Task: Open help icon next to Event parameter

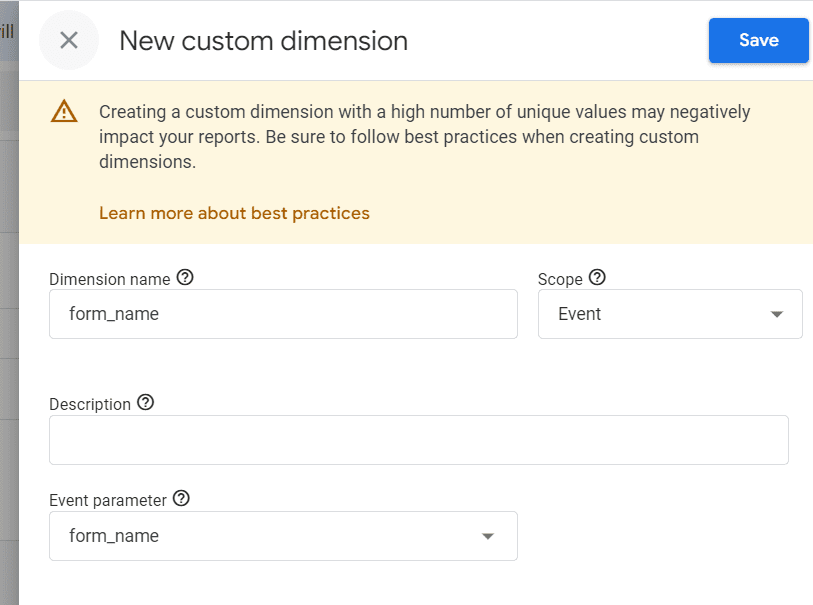Action: pos(181,498)
